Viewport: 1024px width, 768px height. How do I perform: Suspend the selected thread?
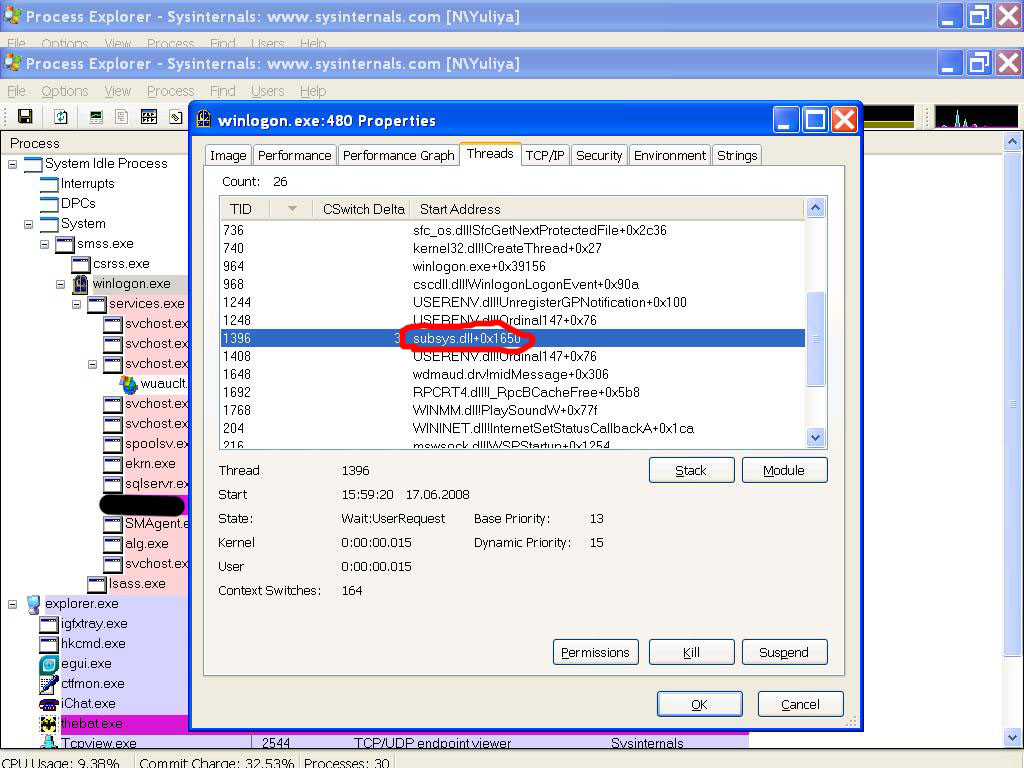[x=784, y=652]
